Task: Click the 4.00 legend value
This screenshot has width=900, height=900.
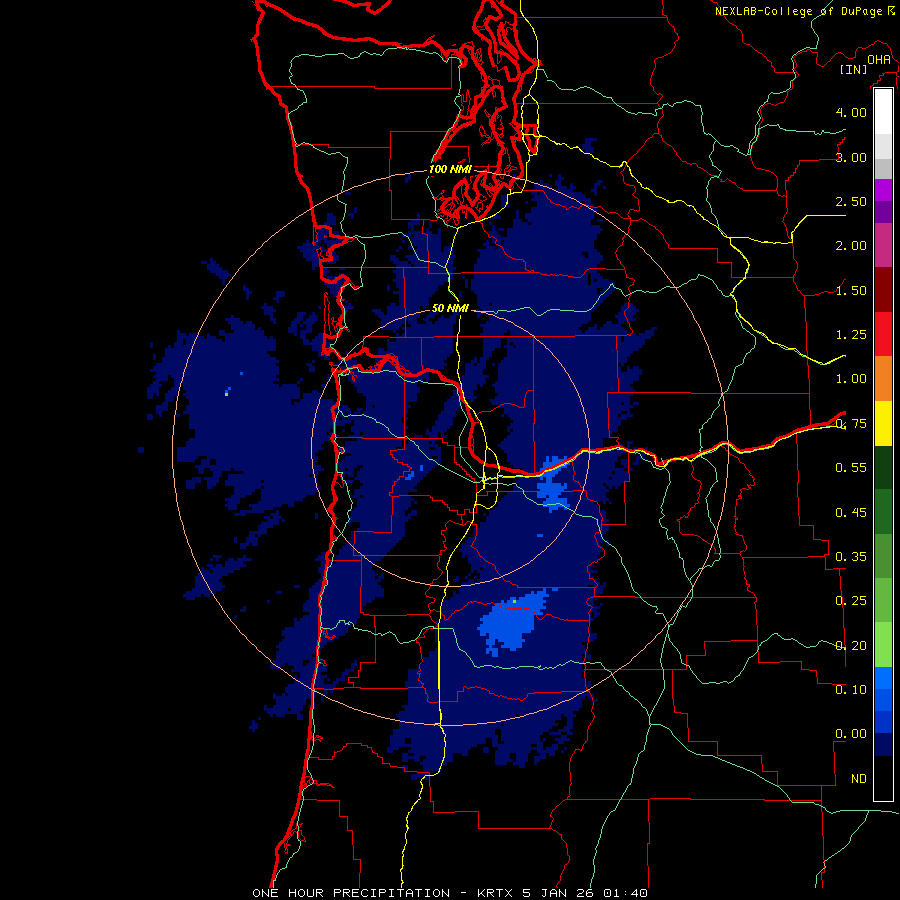Action: tap(851, 112)
